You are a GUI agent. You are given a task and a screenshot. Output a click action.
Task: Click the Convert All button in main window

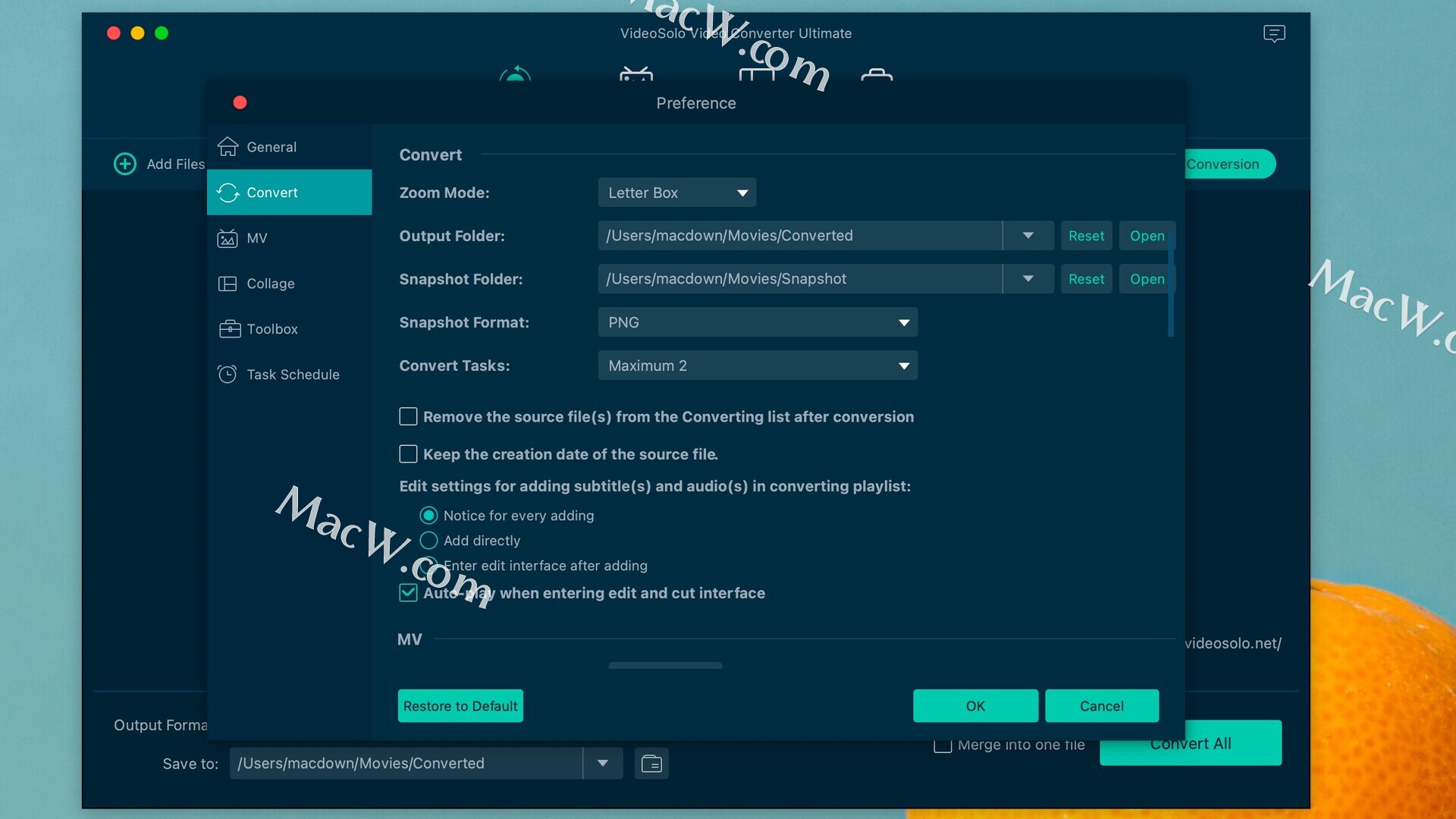[1191, 743]
